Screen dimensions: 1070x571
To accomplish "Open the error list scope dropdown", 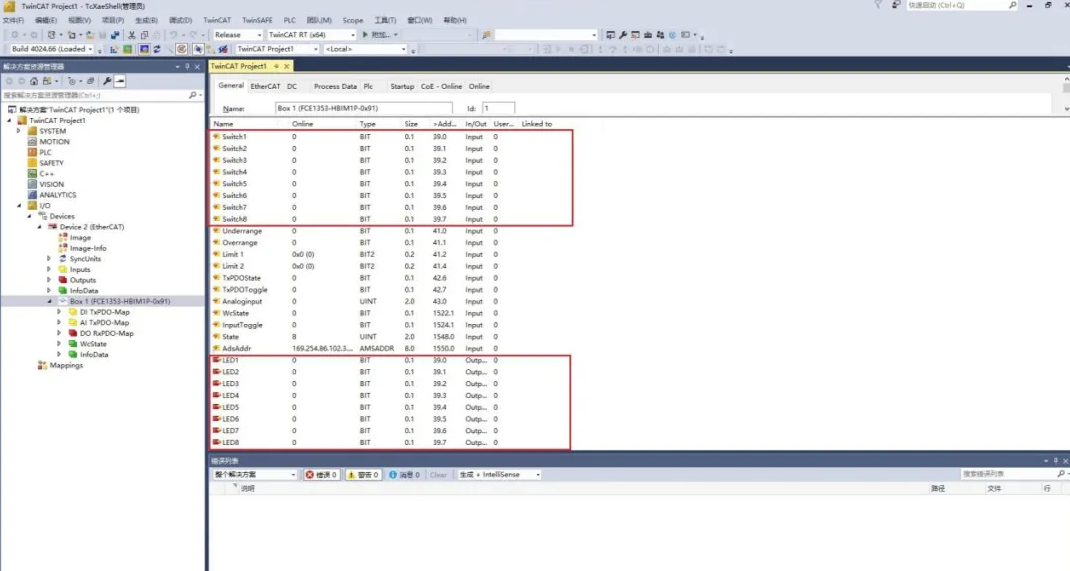I will (x=255, y=475).
